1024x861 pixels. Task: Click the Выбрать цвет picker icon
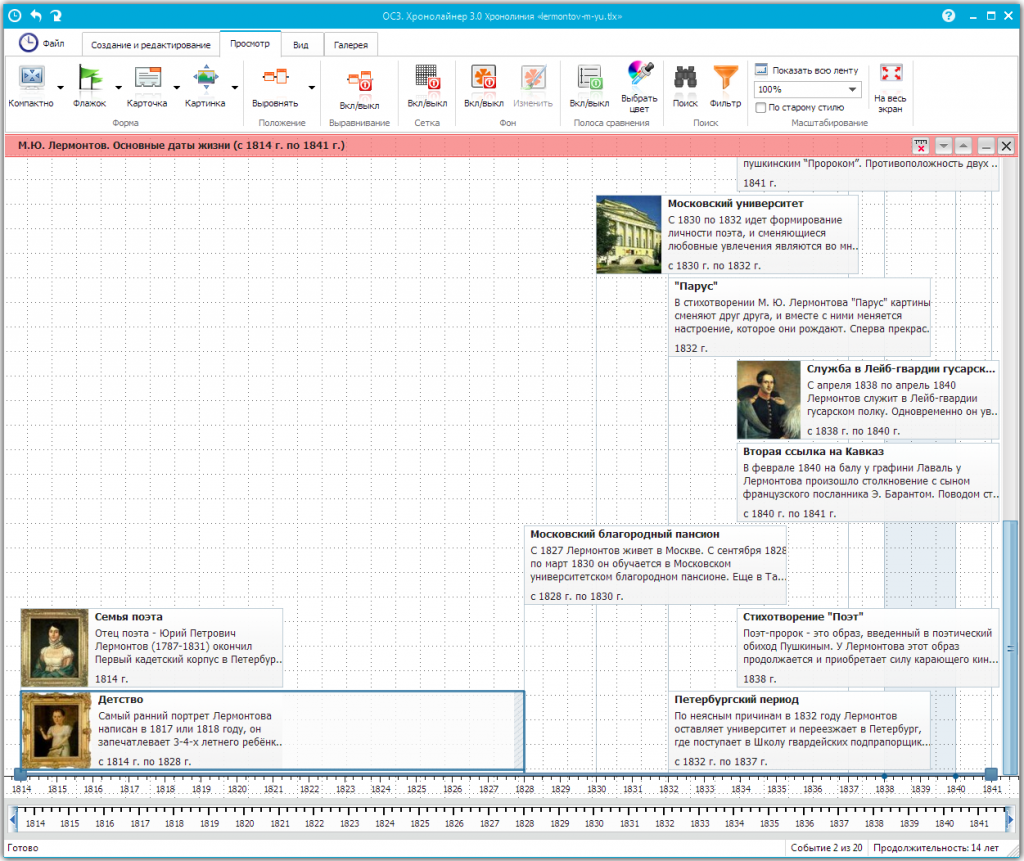click(639, 80)
